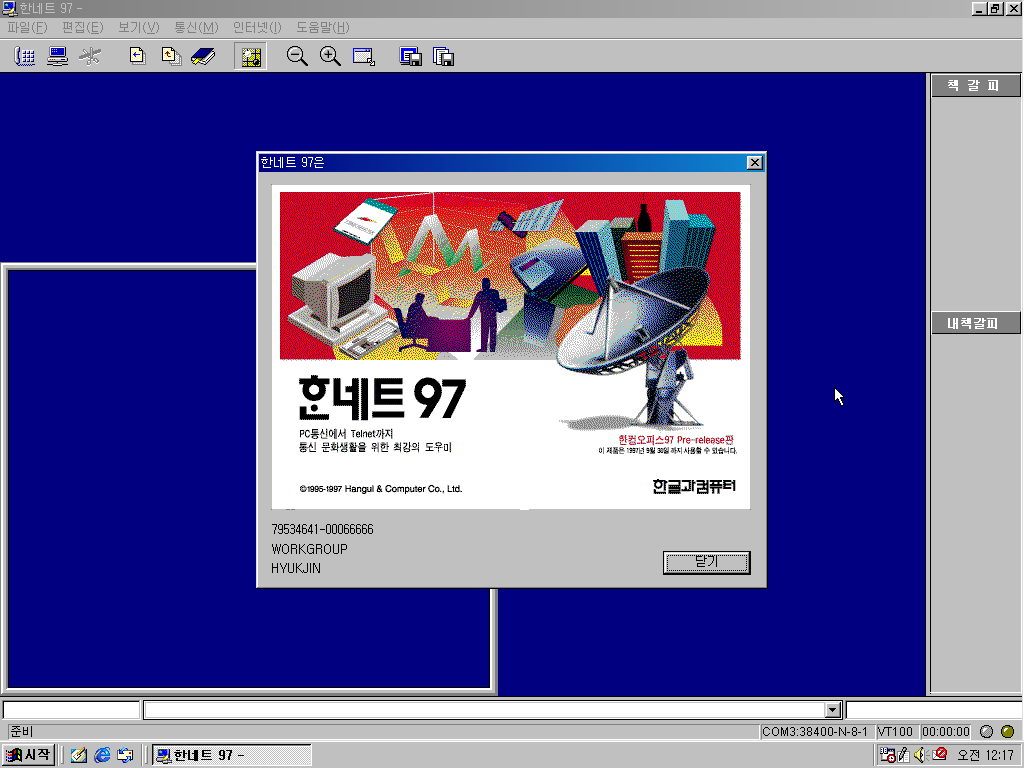Viewport: 1024px width, 768px height.
Task: Close the 한네트 97은 dialog with X
Action: pos(754,163)
